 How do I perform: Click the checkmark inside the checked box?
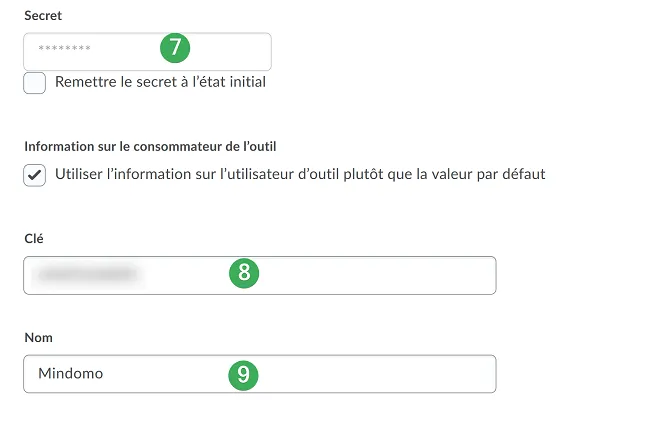coord(34,175)
